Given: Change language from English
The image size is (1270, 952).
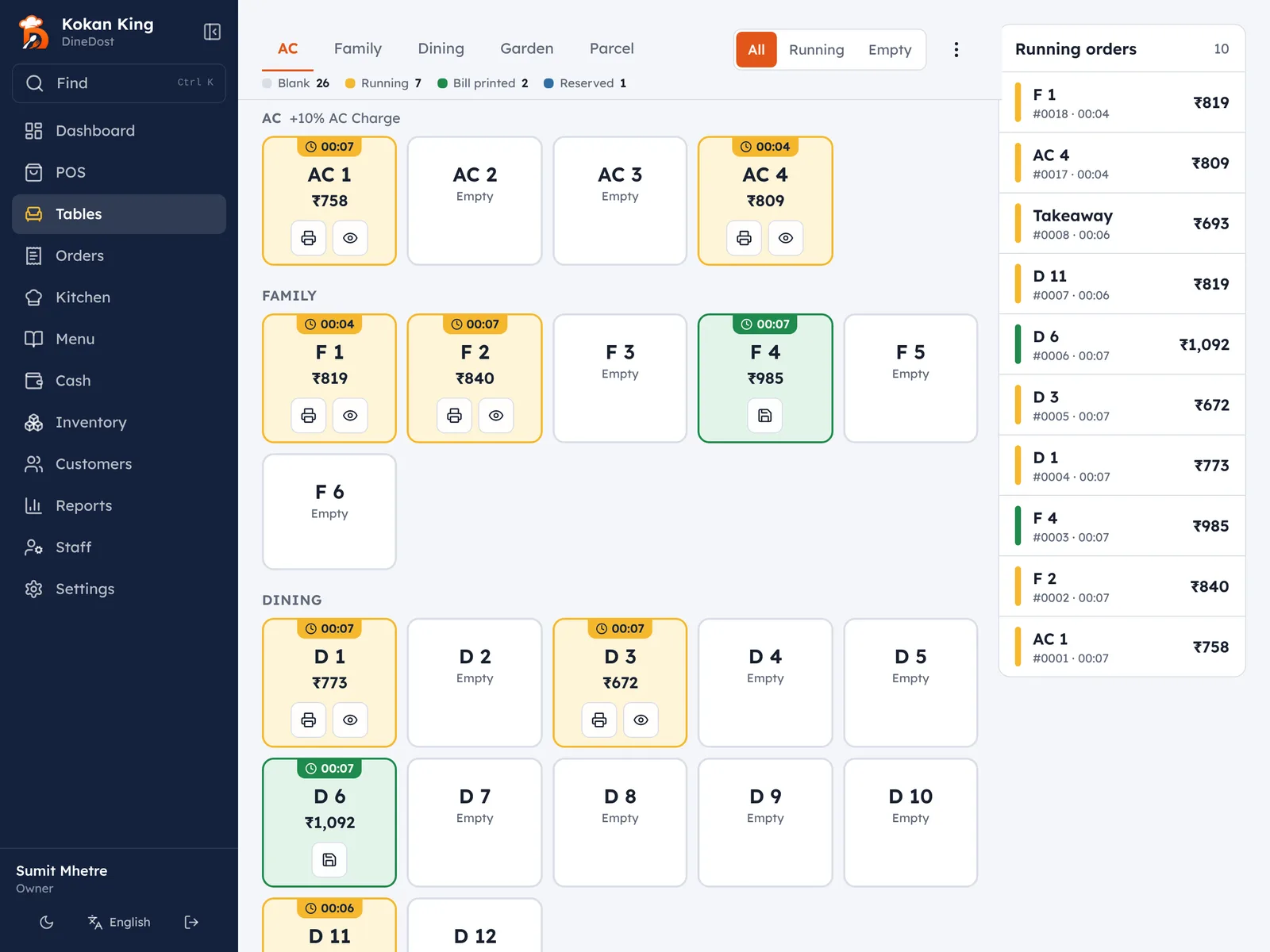Looking at the screenshot, I should coord(119,922).
